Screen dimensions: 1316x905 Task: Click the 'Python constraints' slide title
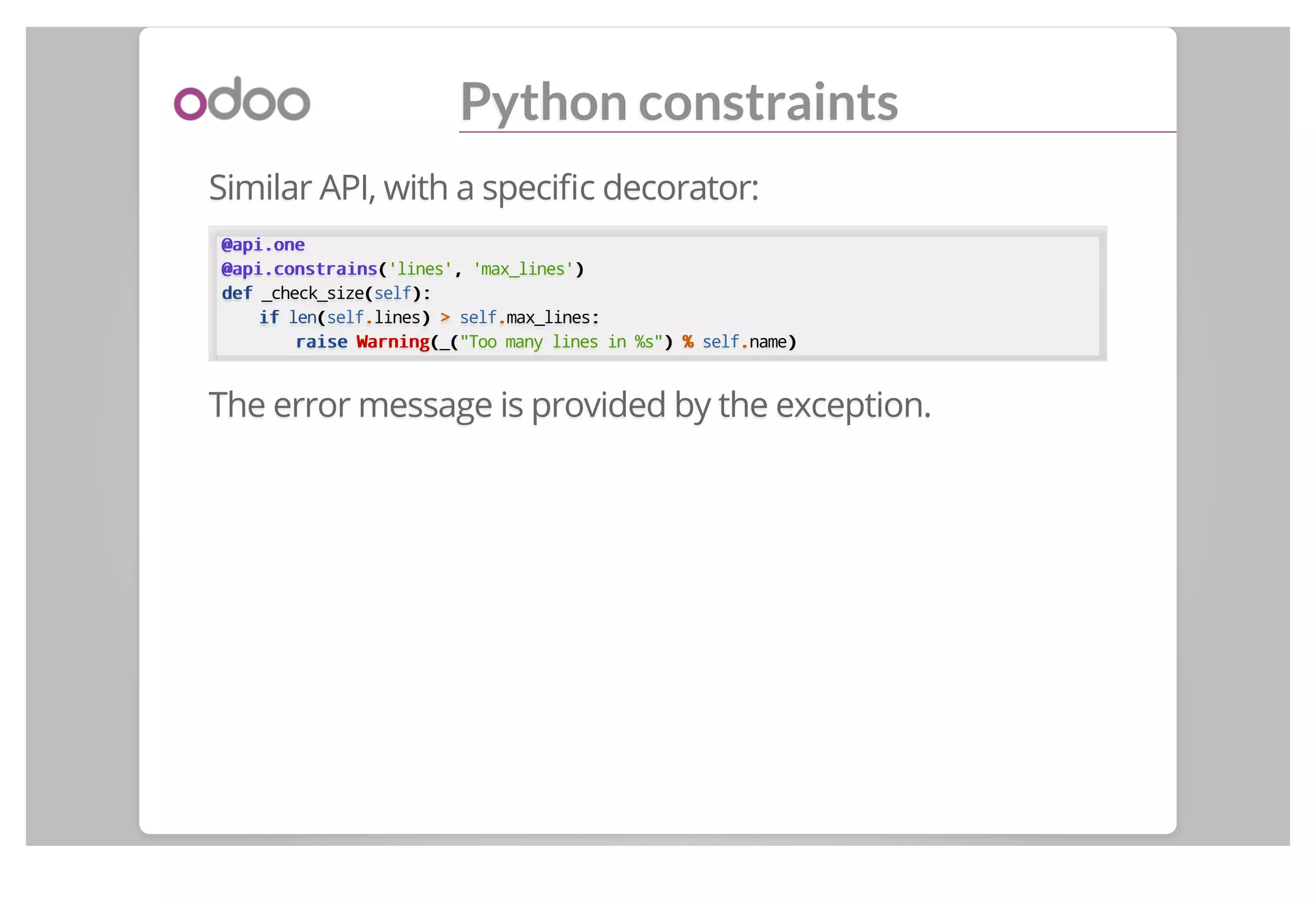point(679,102)
